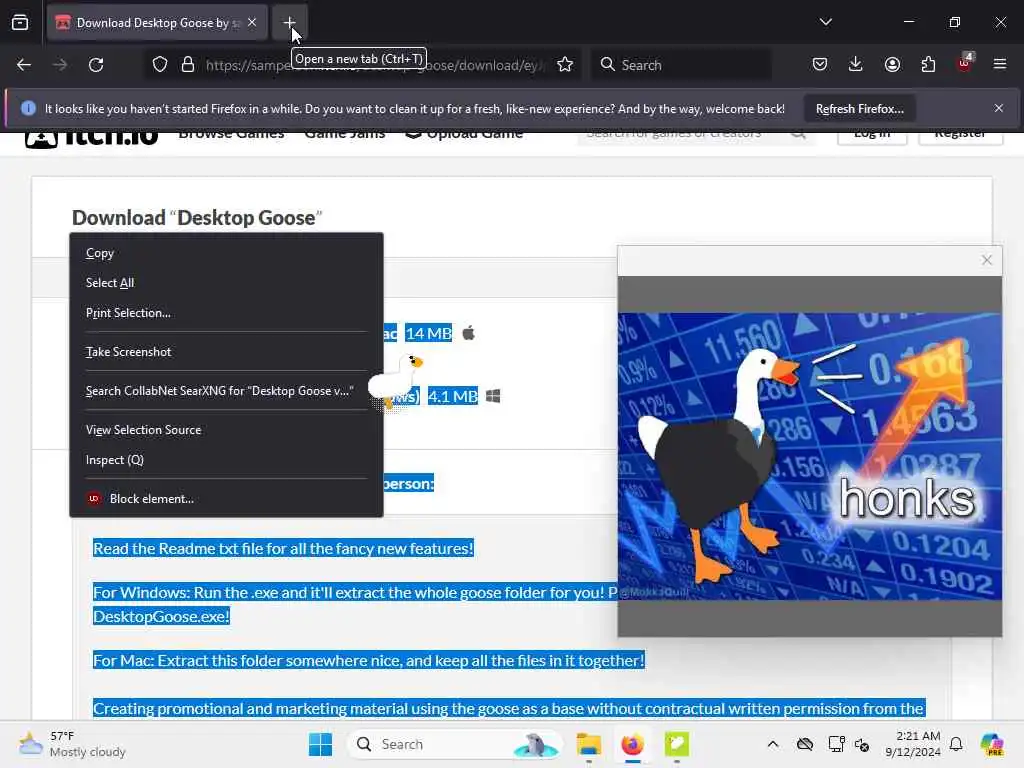Image resolution: width=1024 pixels, height=768 pixels.
Task: Open the uBlock Origin extension icon
Action: (965, 63)
